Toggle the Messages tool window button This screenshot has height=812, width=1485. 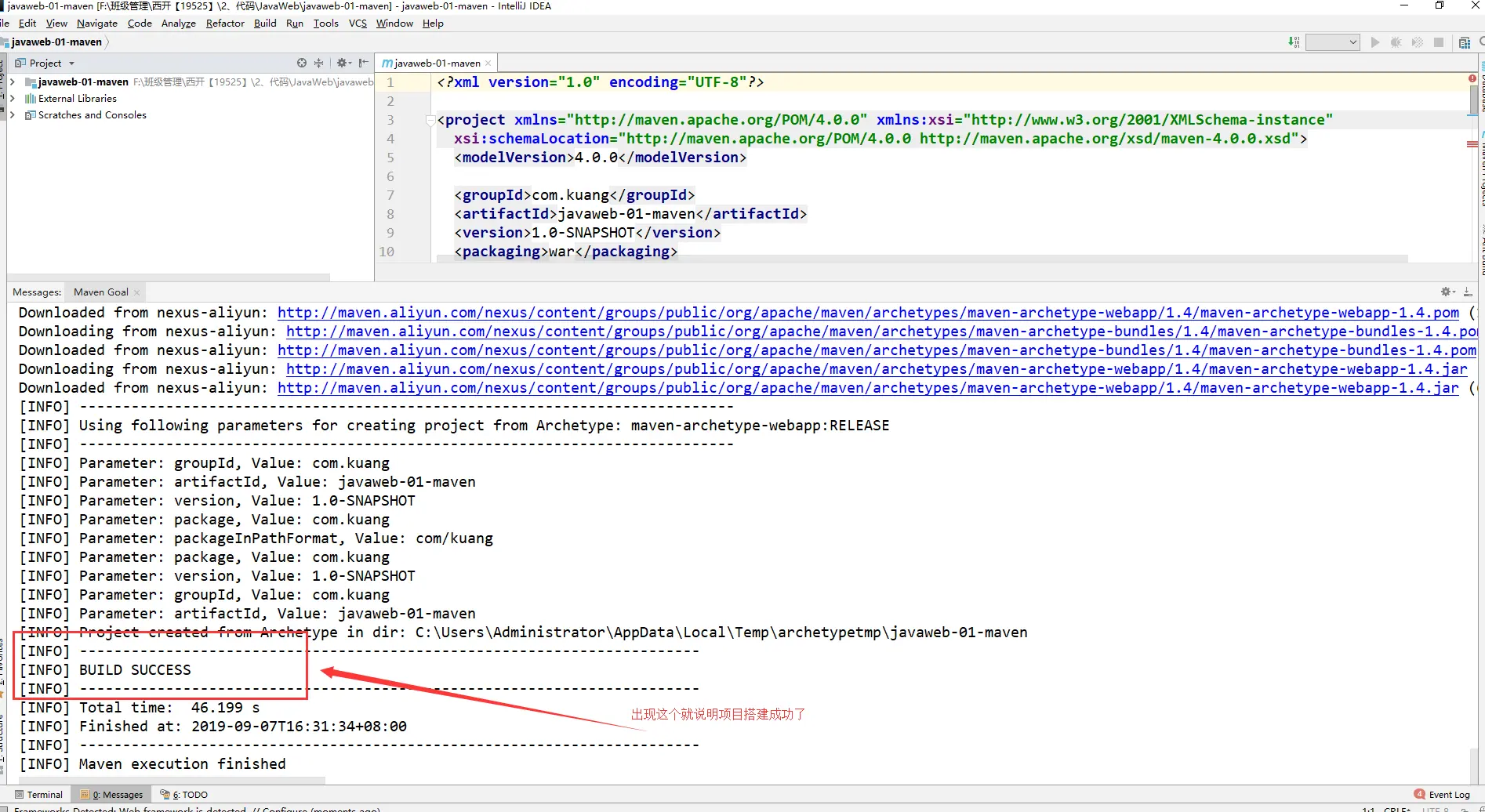pos(112,794)
